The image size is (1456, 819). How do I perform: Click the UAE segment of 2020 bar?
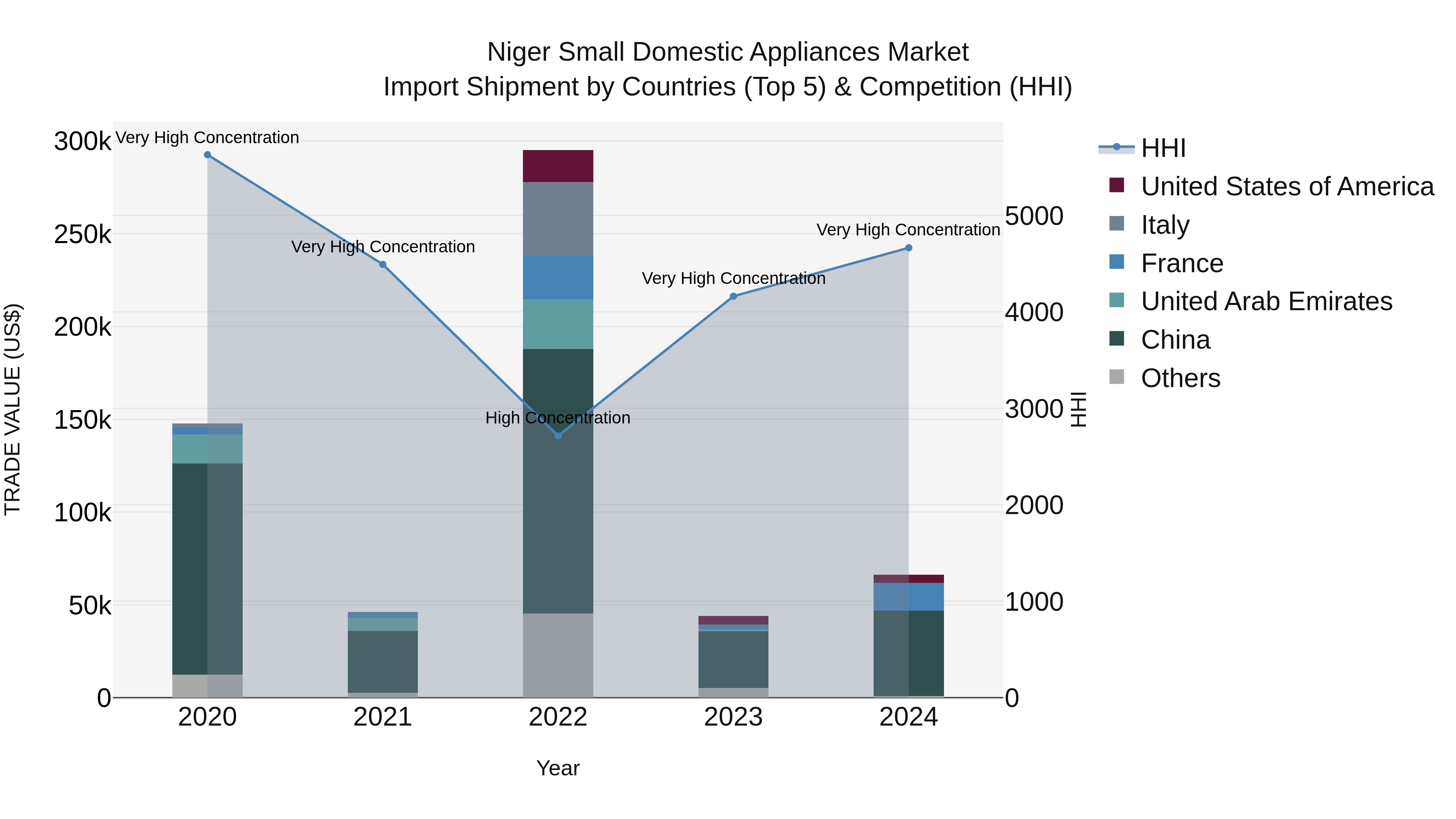tap(207, 449)
